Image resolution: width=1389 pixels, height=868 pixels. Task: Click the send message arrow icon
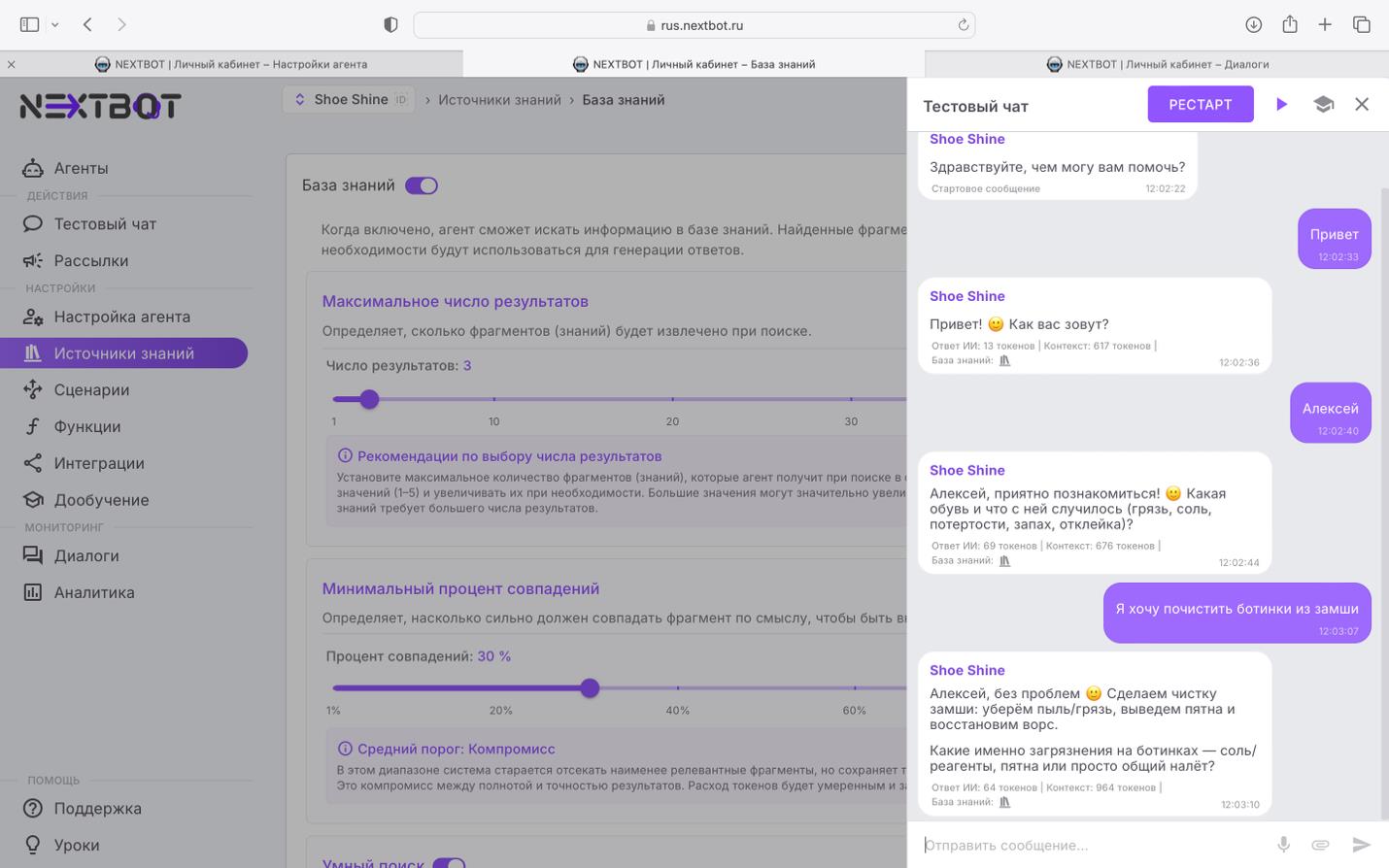click(x=1361, y=845)
